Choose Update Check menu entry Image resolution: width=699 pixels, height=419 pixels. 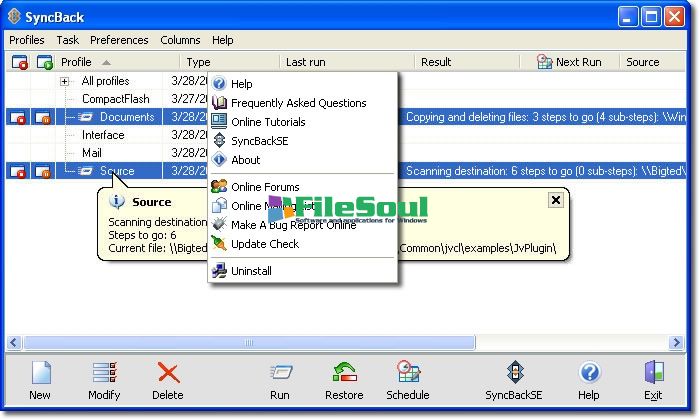[303, 244]
